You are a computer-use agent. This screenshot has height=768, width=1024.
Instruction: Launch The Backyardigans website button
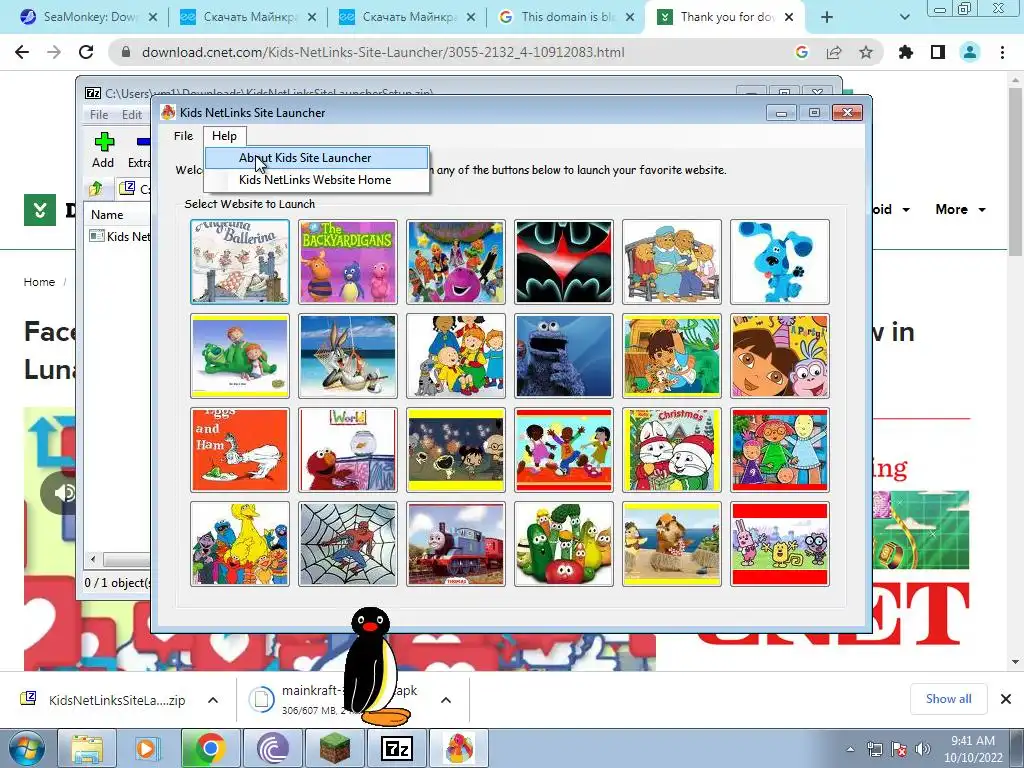coord(347,262)
